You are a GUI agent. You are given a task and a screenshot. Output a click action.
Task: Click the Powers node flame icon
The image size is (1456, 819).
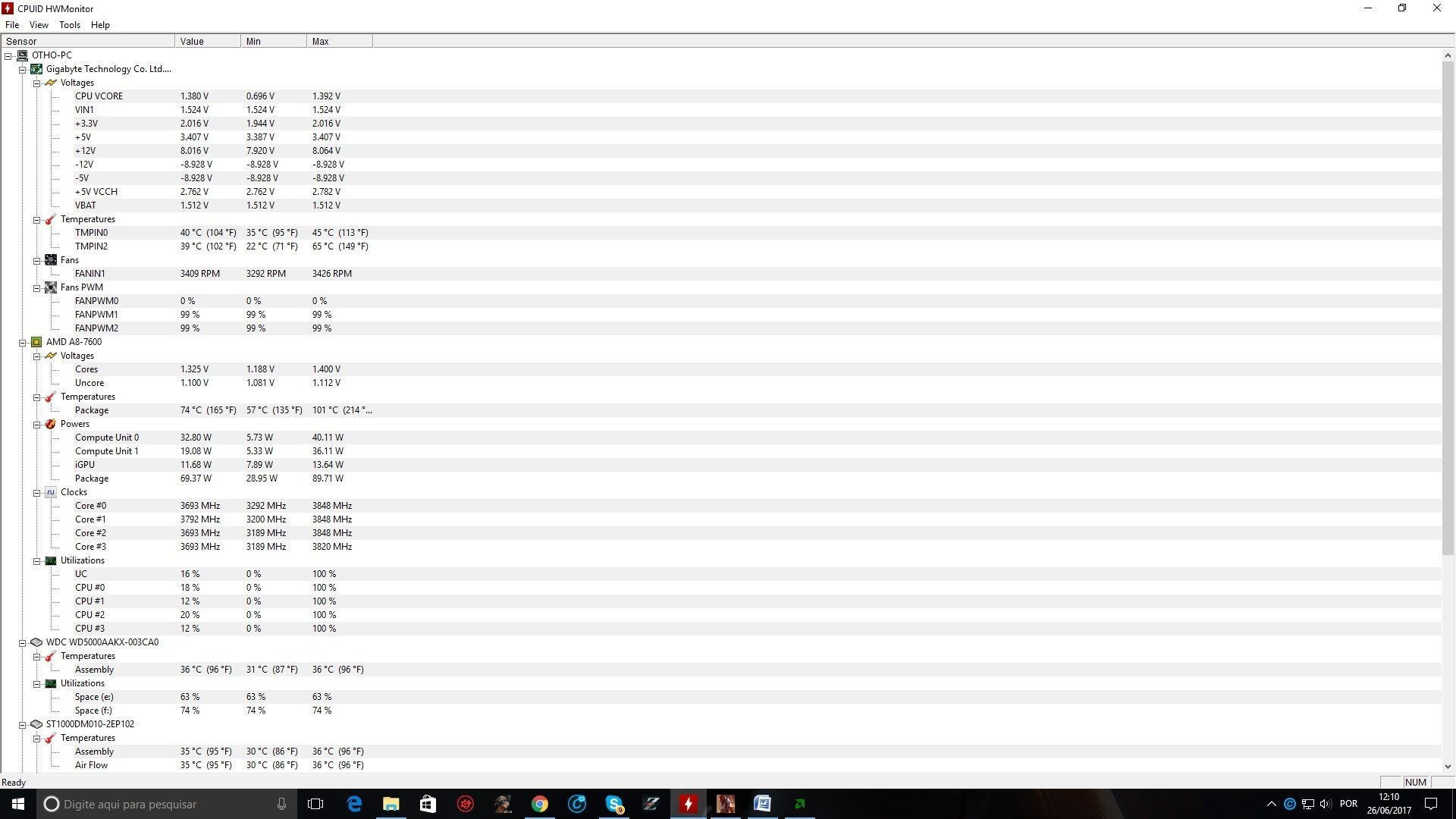(x=51, y=424)
